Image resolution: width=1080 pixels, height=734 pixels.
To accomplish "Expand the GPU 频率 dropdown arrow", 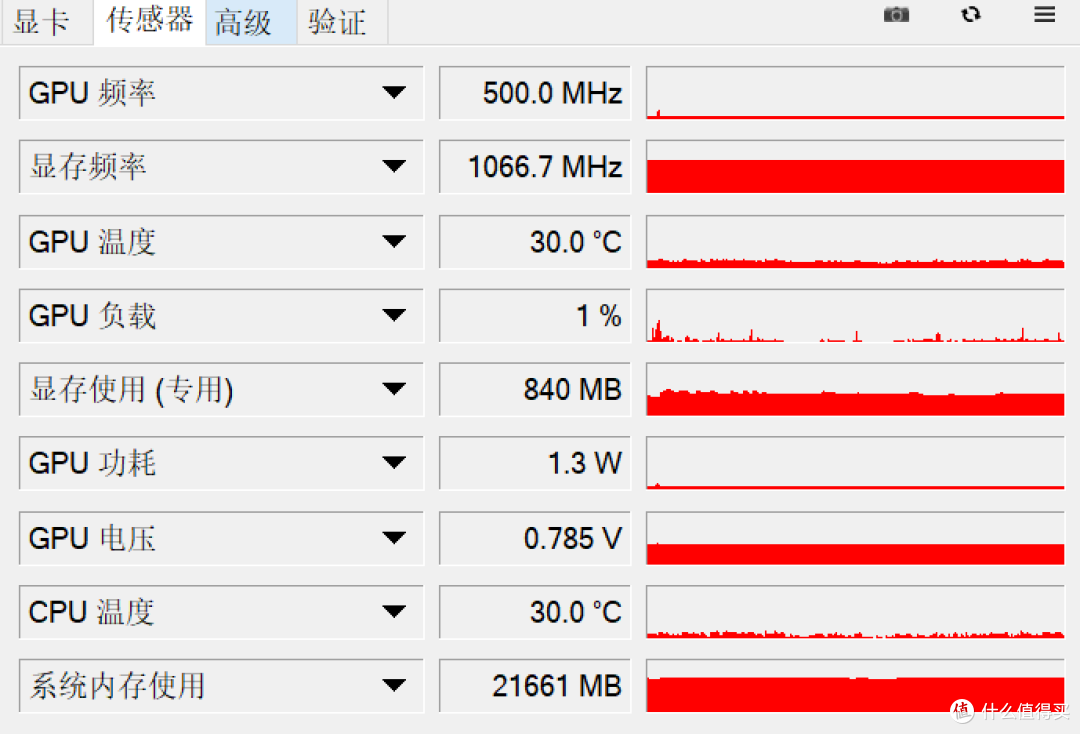I will pyautogui.click(x=394, y=93).
